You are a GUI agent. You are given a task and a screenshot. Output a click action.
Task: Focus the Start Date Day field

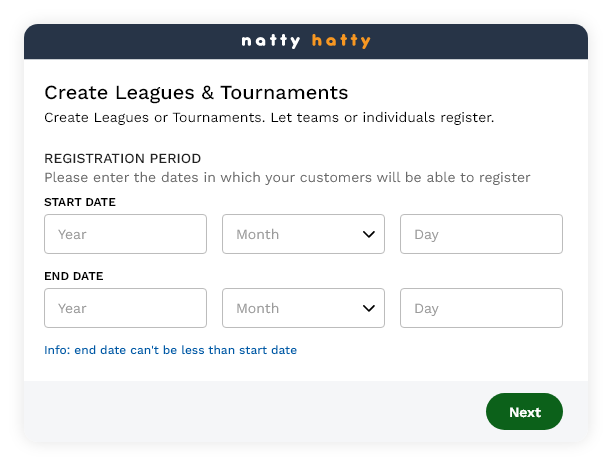coord(481,234)
